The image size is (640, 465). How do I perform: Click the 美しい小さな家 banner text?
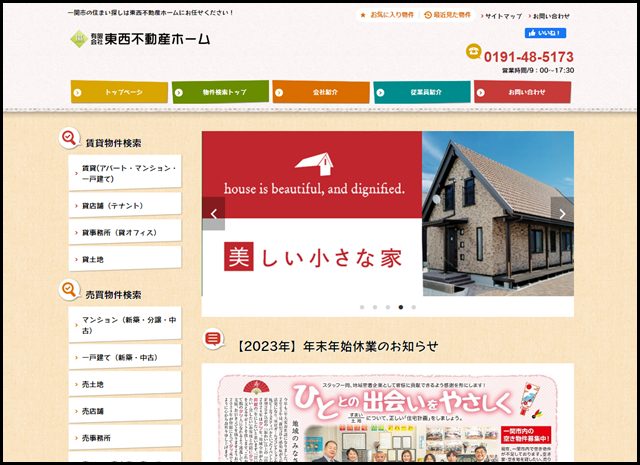pyautogui.click(x=313, y=257)
